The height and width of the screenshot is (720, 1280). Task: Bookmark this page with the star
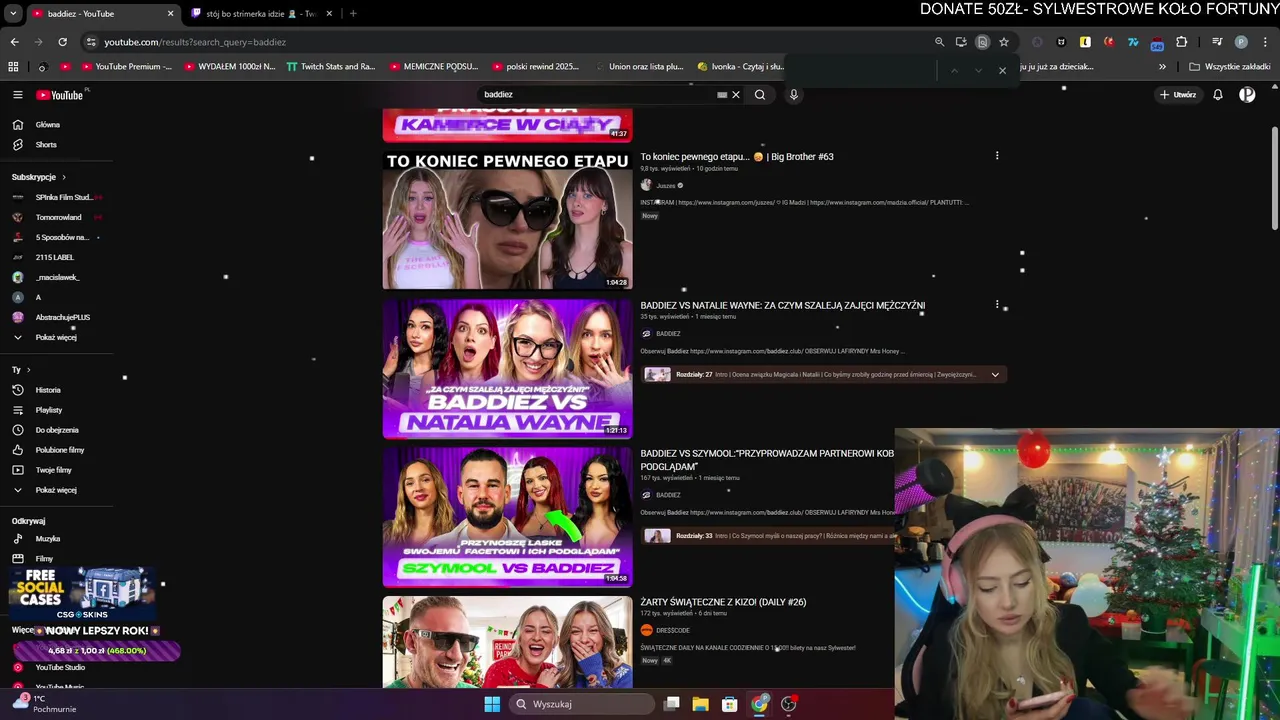[x=1004, y=42]
